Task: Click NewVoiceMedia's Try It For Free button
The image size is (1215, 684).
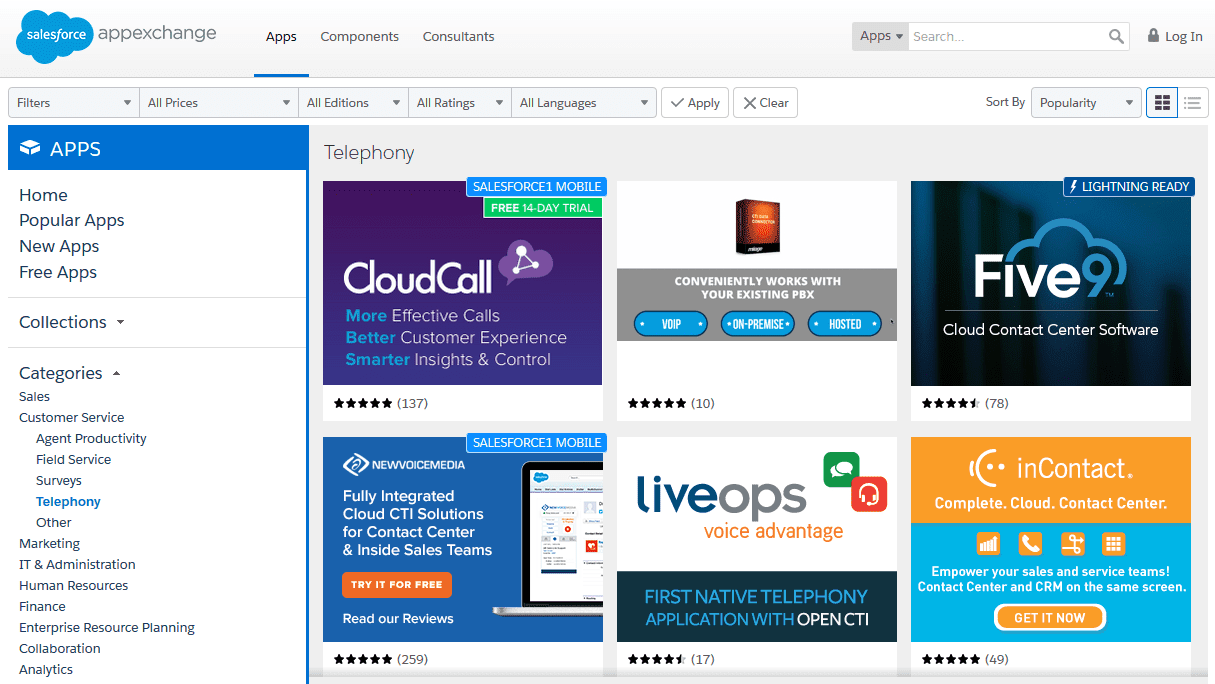Action: pyautogui.click(x=397, y=584)
